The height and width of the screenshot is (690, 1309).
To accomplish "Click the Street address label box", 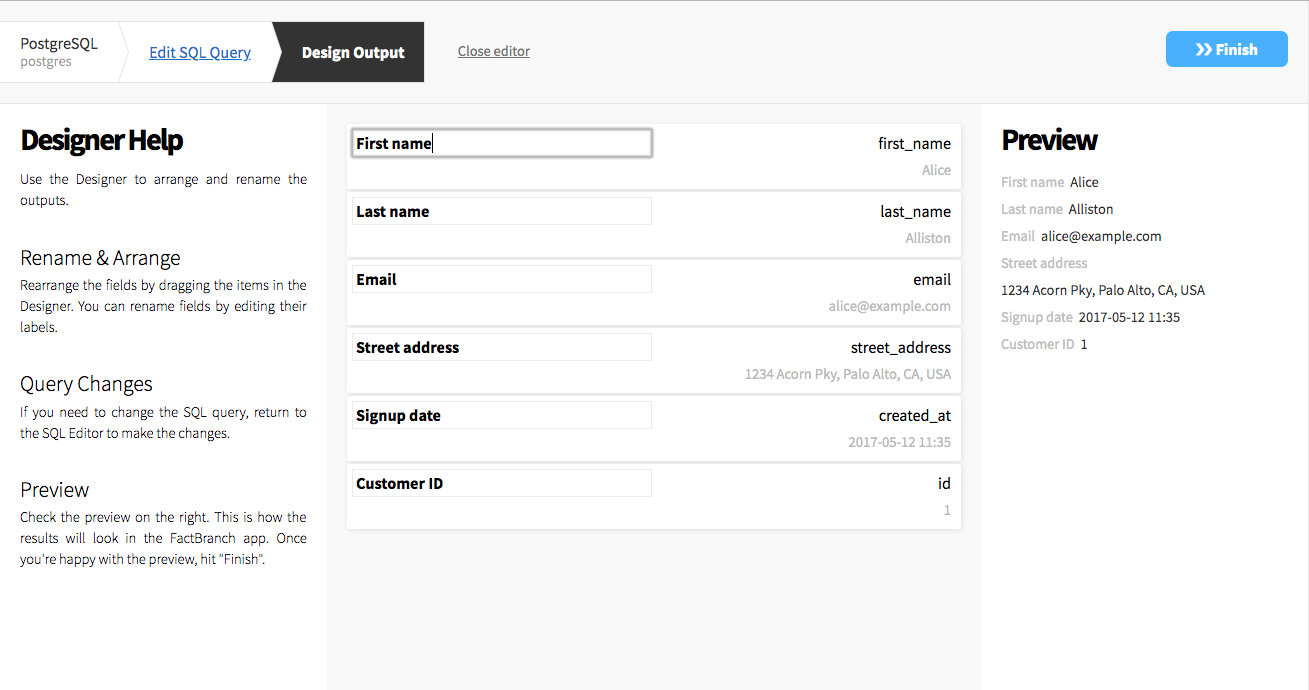I will click(x=500, y=346).
